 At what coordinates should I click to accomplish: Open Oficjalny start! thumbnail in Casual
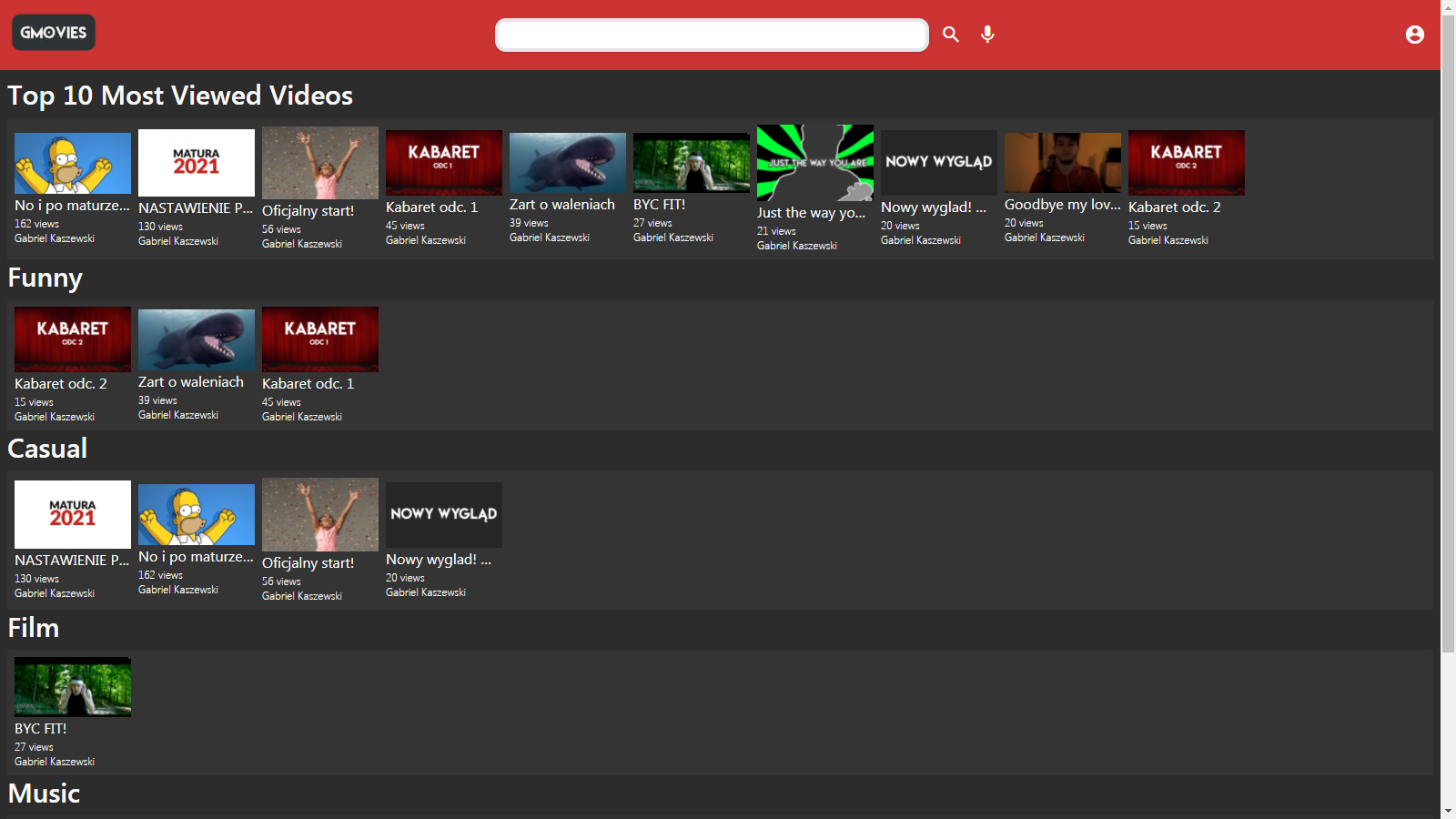(320, 514)
